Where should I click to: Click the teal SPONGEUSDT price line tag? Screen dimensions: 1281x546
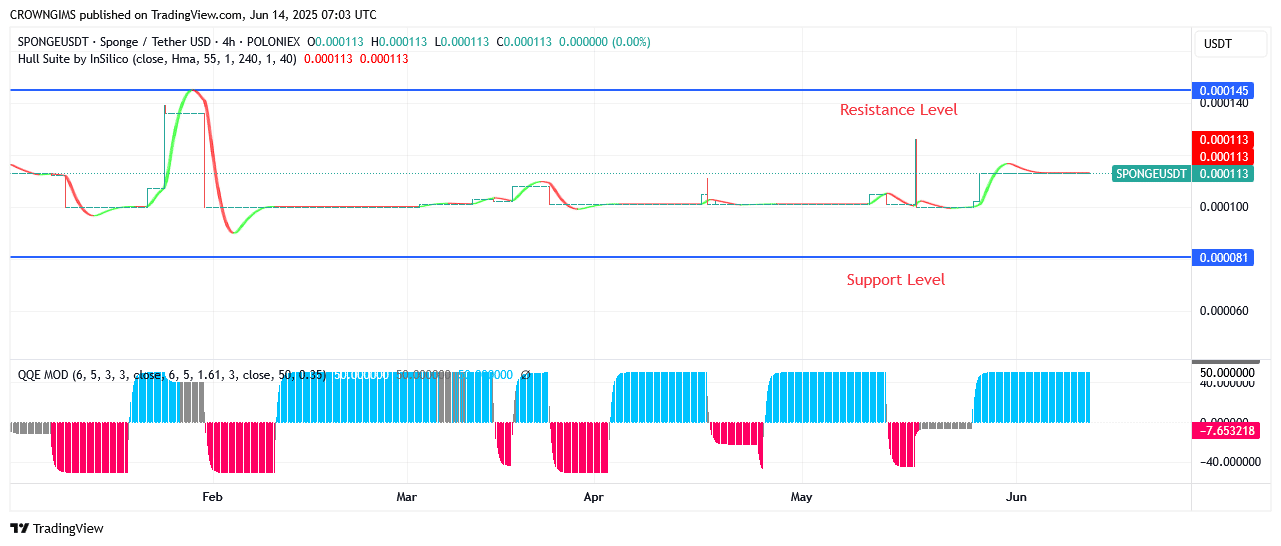click(x=1152, y=173)
